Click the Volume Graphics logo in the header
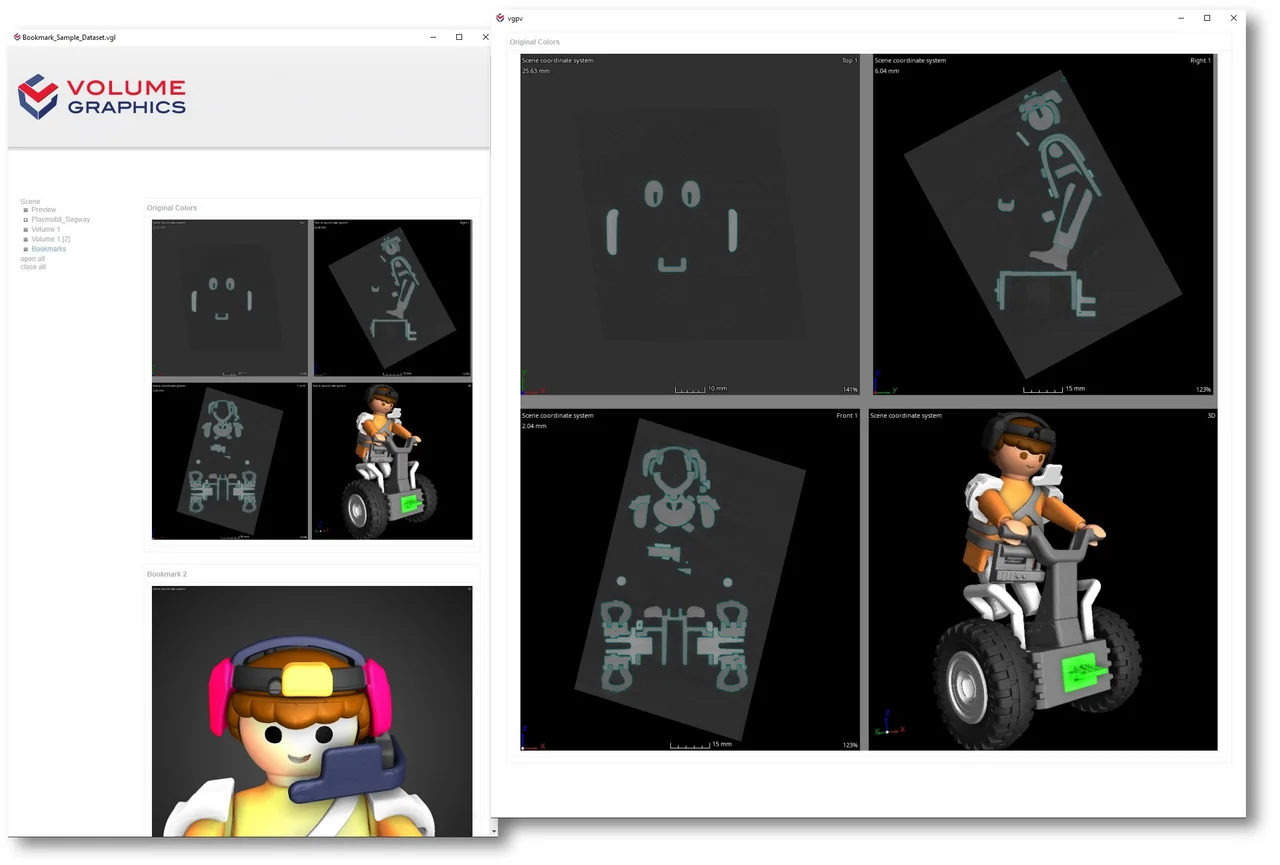 pyautogui.click(x=102, y=97)
